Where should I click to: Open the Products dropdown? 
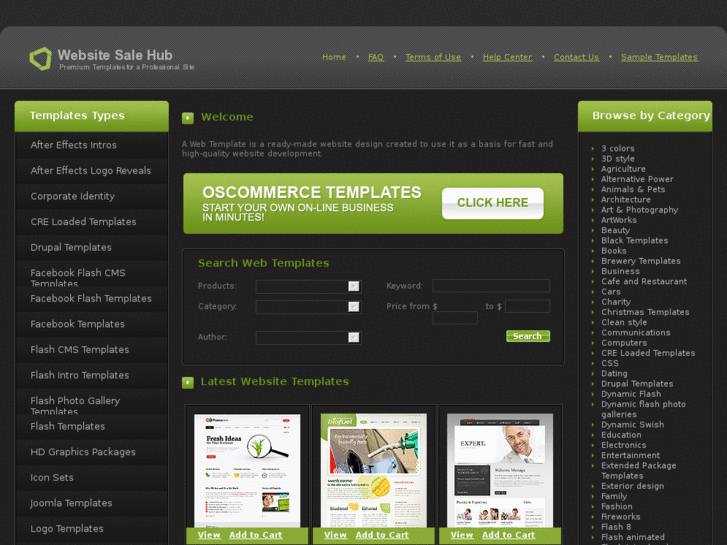click(x=308, y=286)
